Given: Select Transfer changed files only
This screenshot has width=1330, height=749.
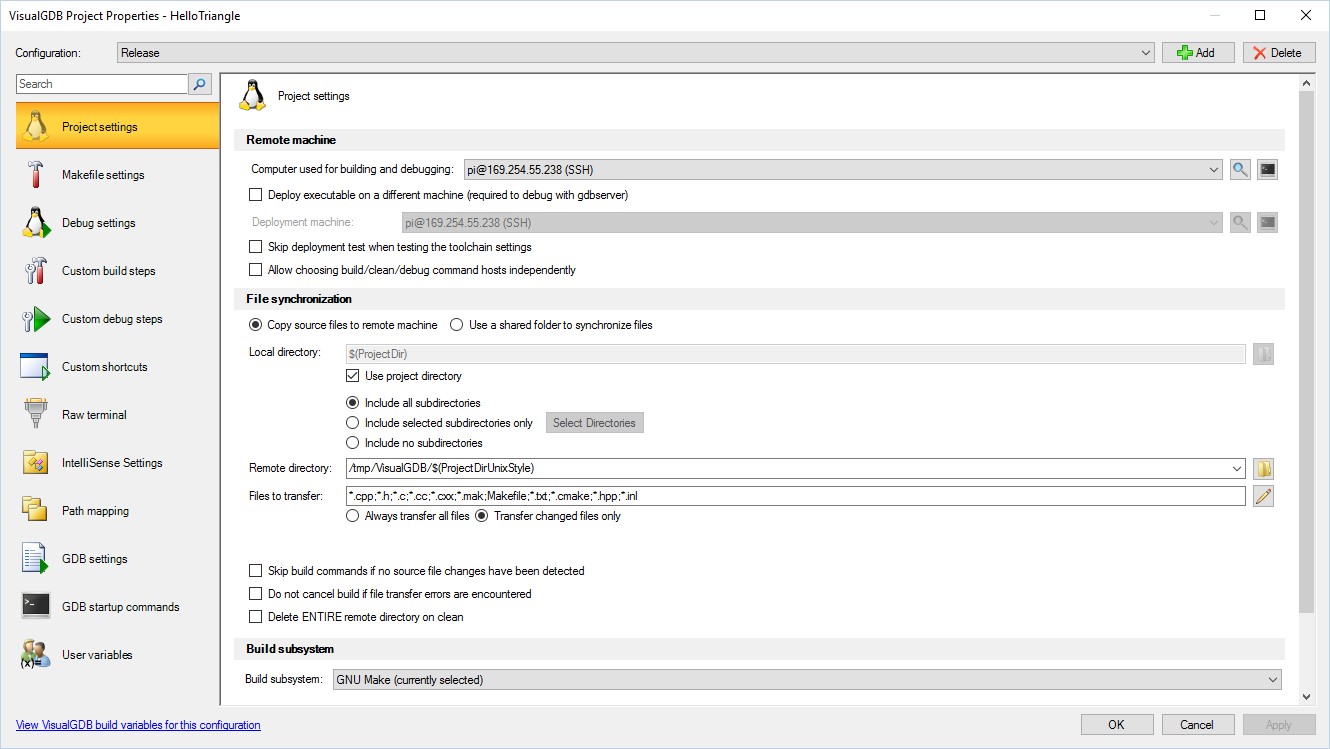Looking at the screenshot, I should tap(482, 516).
